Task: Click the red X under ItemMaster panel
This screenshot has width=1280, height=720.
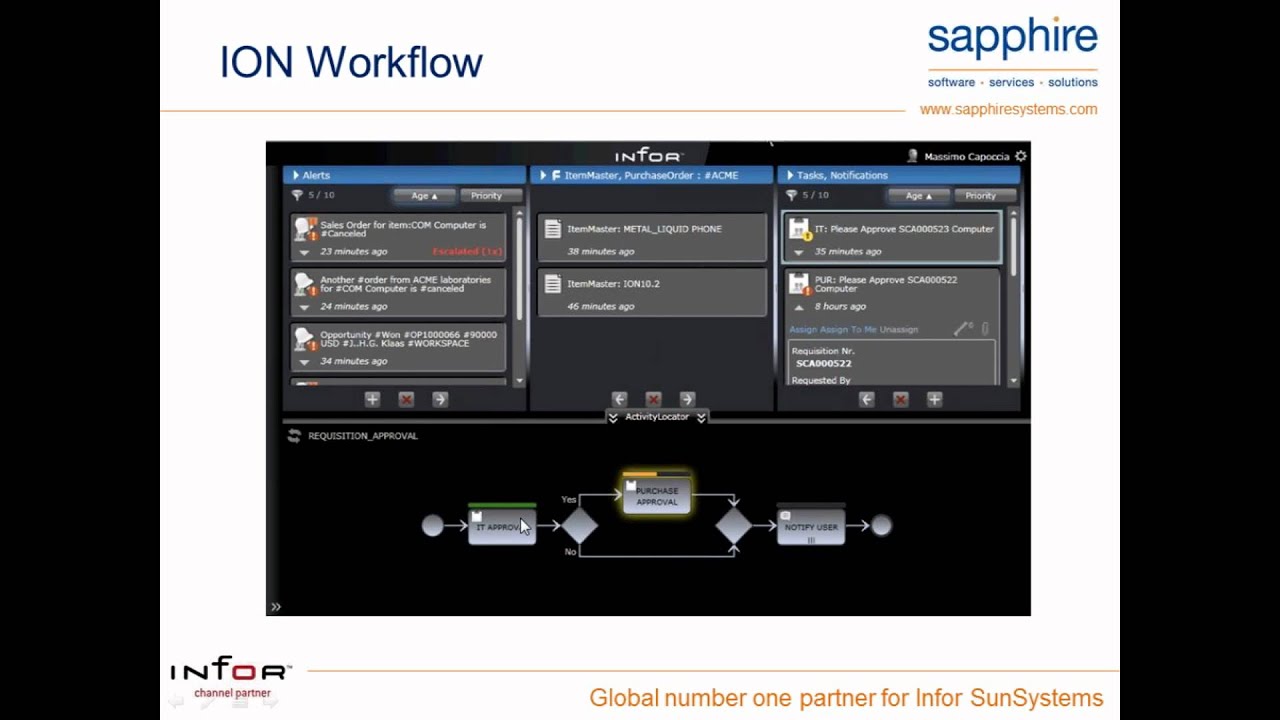Action: tap(653, 399)
